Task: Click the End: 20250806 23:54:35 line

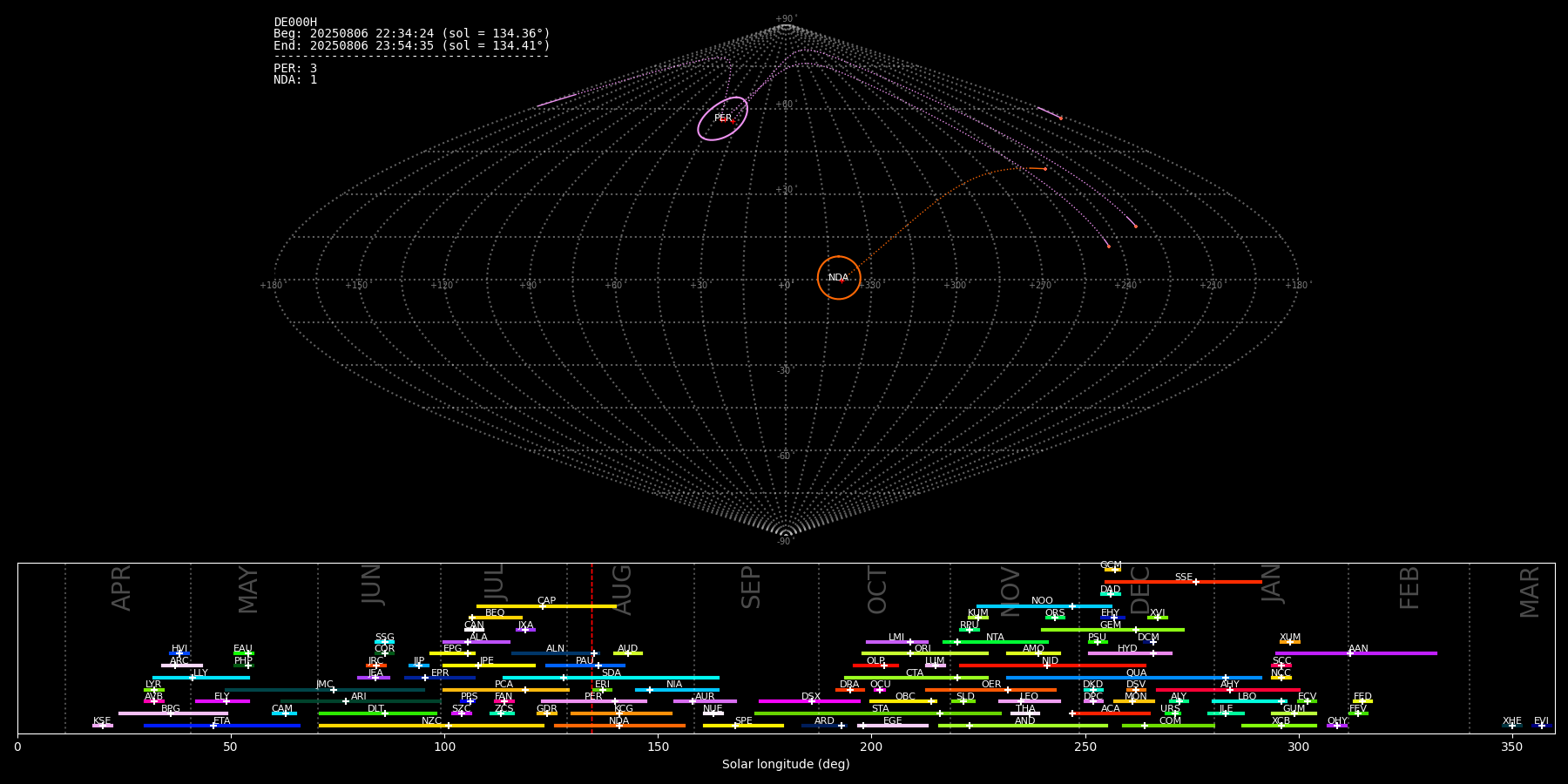Action: click(x=412, y=45)
